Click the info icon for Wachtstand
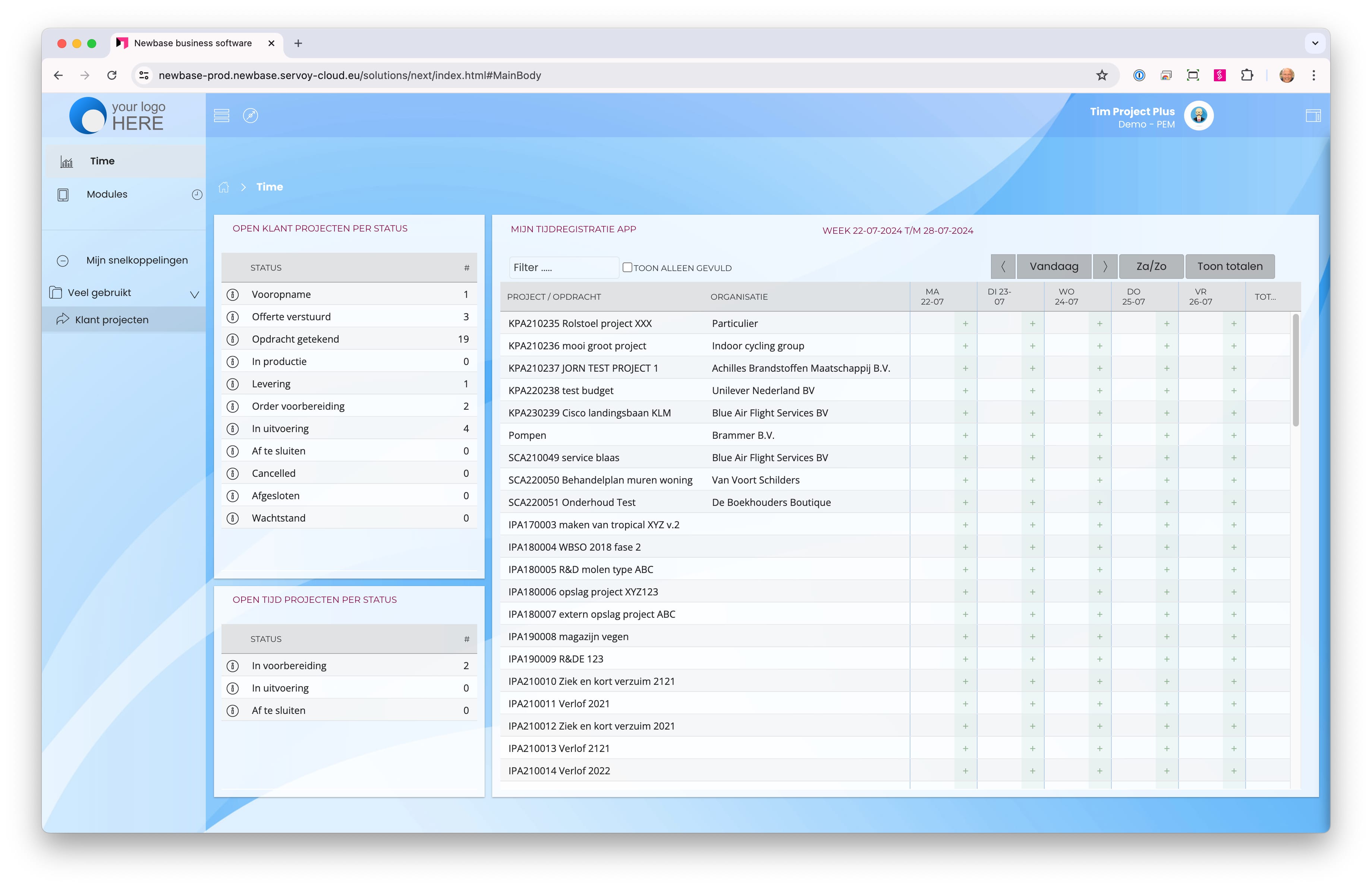 (233, 518)
